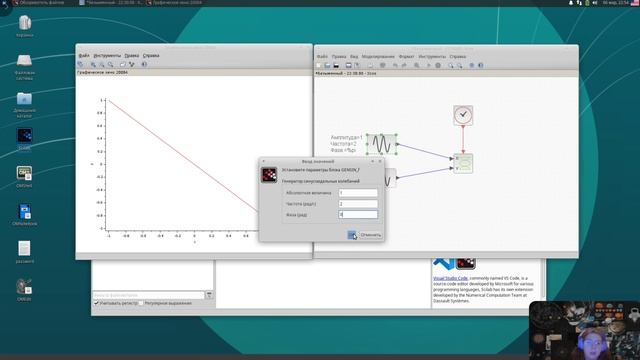Confirm dialog with the OK button
This screenshot has width=640, height=360.
point(352,235)
